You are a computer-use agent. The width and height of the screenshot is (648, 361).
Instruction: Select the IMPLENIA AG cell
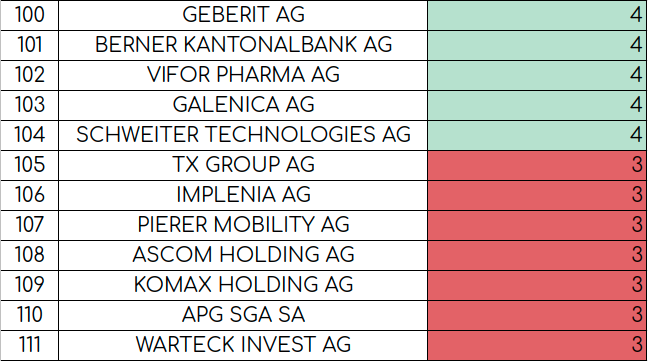[x=243, y=195]
